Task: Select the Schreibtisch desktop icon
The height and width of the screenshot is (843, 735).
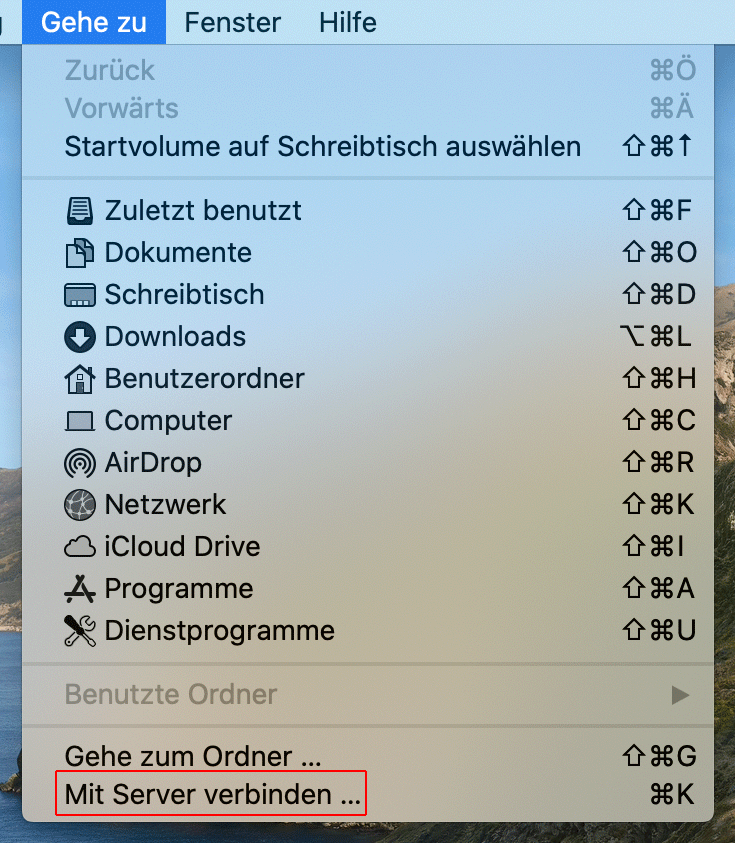Action: point(80,295)
